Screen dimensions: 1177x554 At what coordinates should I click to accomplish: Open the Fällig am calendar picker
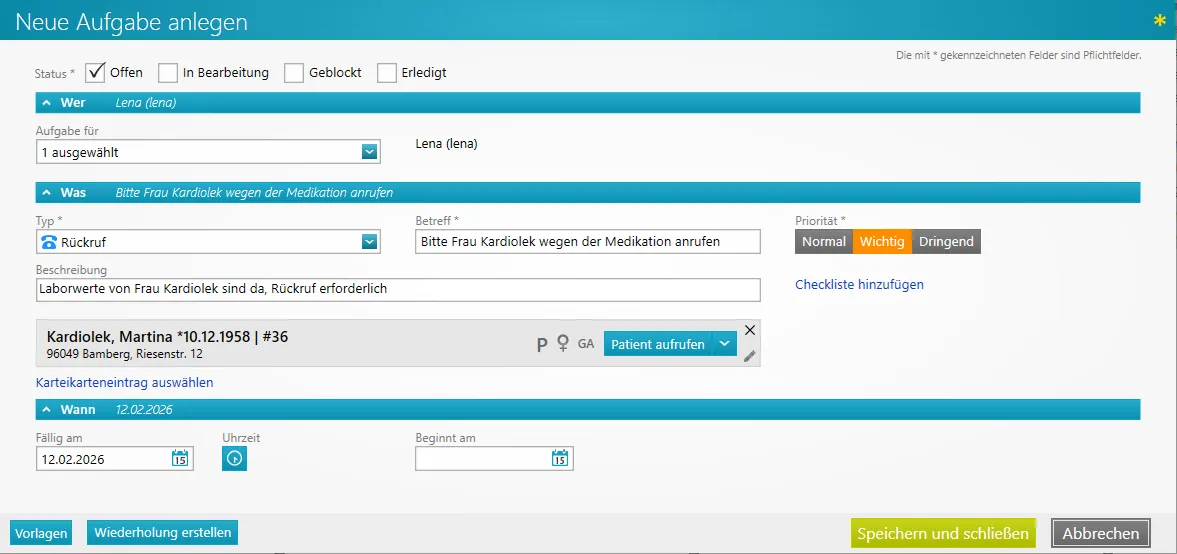(x=180, y=459)
